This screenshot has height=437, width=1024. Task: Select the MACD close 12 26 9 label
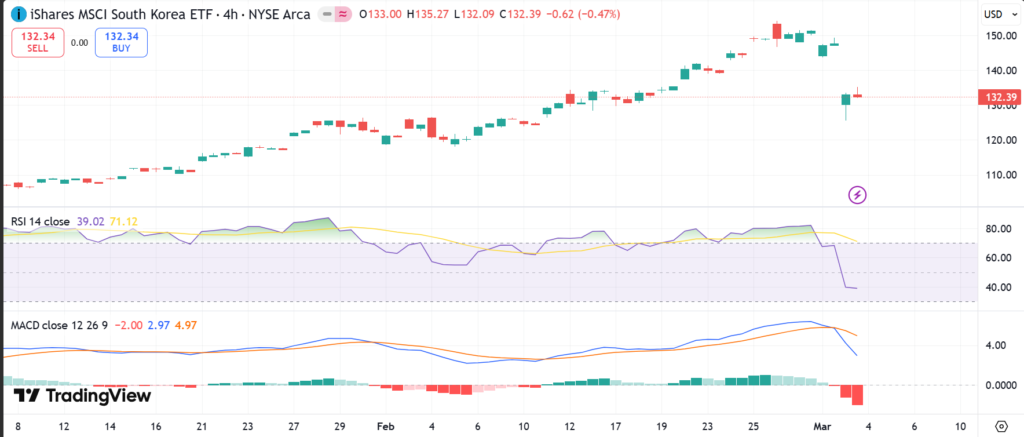tap(59, 326)
